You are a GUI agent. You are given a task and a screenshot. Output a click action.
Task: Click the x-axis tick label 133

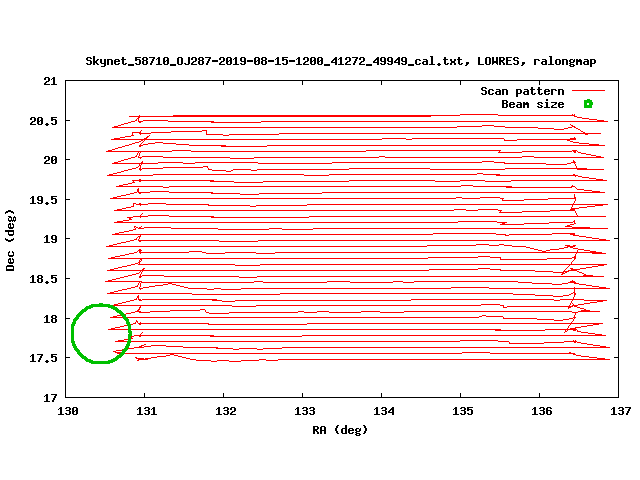point(305,411)
